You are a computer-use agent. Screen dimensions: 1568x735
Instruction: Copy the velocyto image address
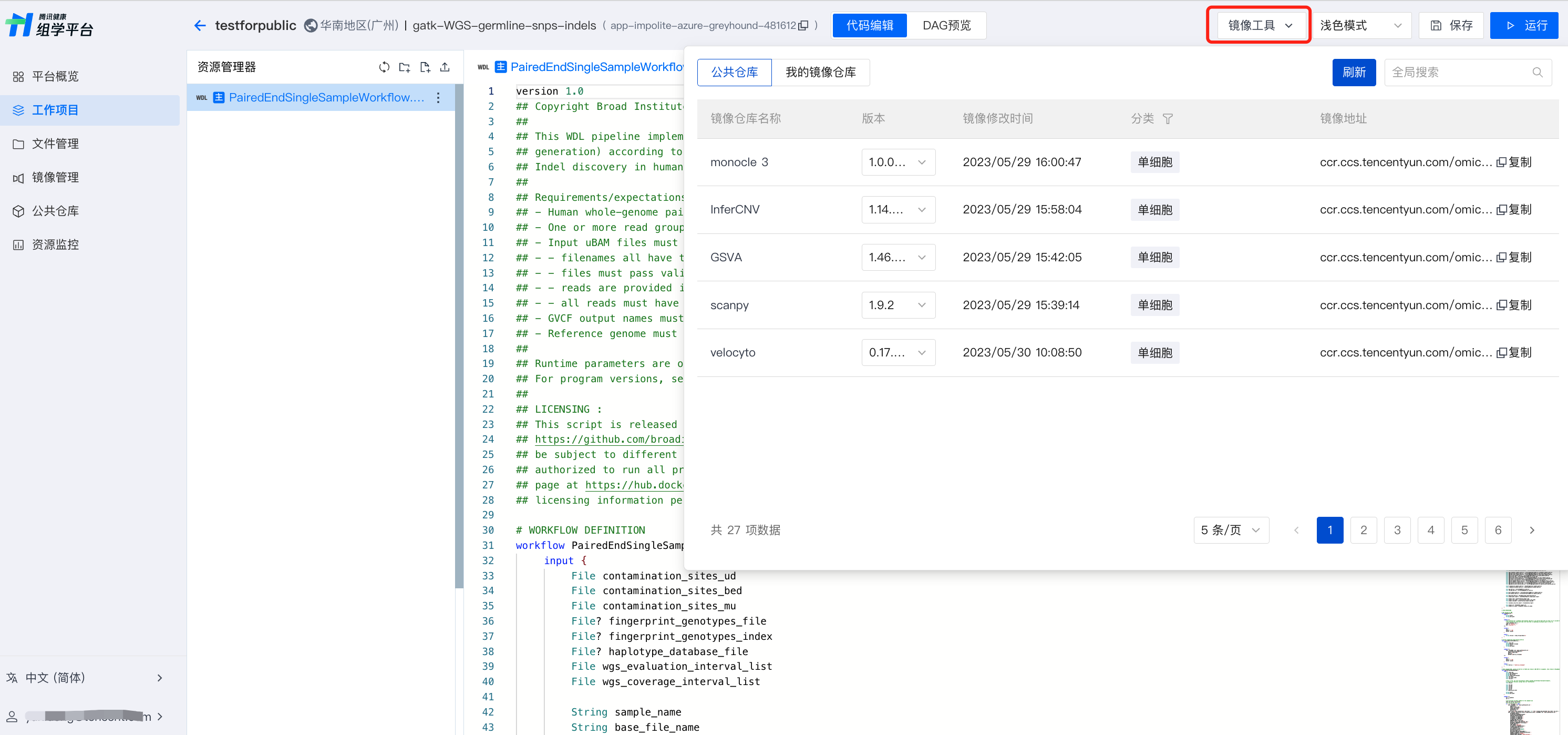1514,352
